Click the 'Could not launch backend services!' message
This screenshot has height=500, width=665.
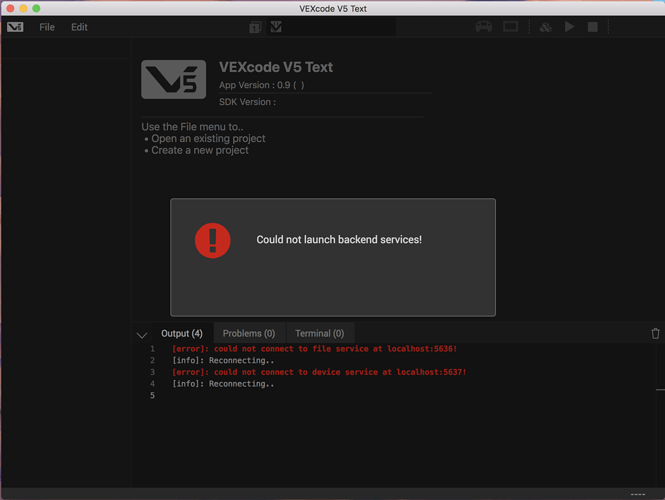[339, 240]
